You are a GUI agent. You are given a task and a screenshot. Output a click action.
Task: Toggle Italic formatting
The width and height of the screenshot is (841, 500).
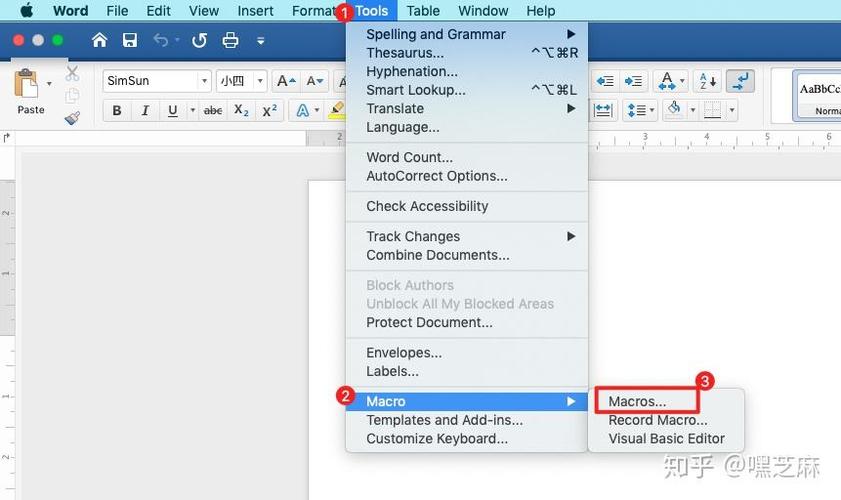(145, 111)
